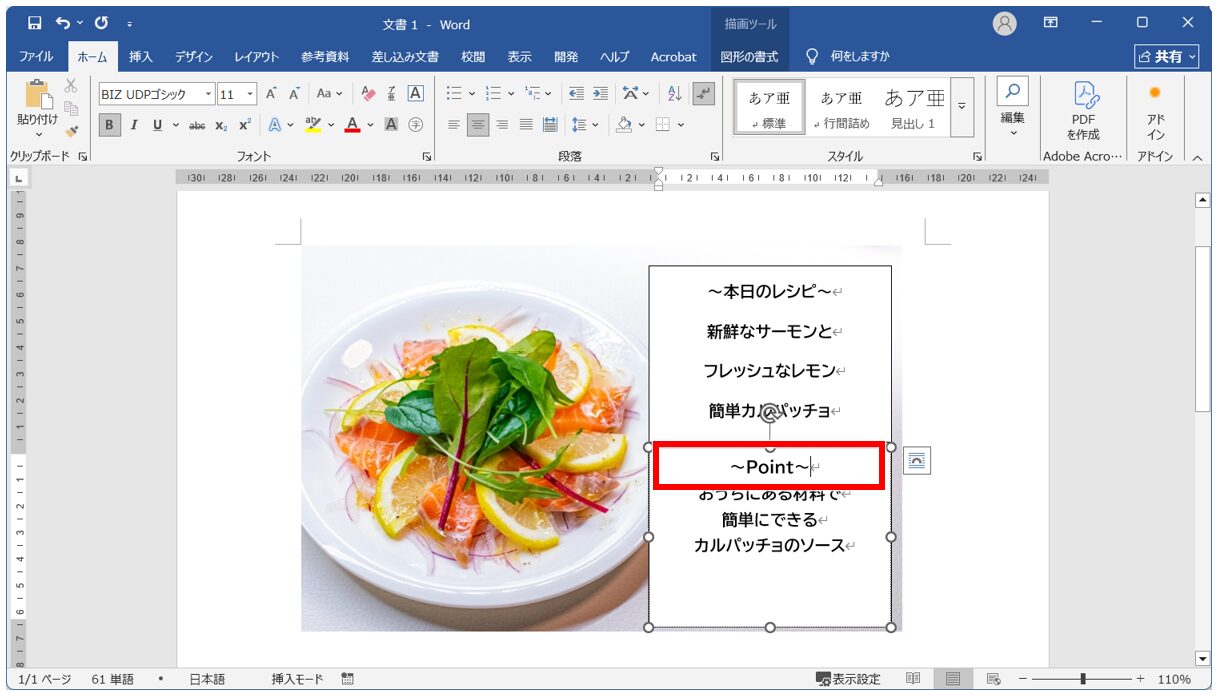Toggle Italic formatting
The width and height of the screenshot is (1219, 696).
[133, 125]
